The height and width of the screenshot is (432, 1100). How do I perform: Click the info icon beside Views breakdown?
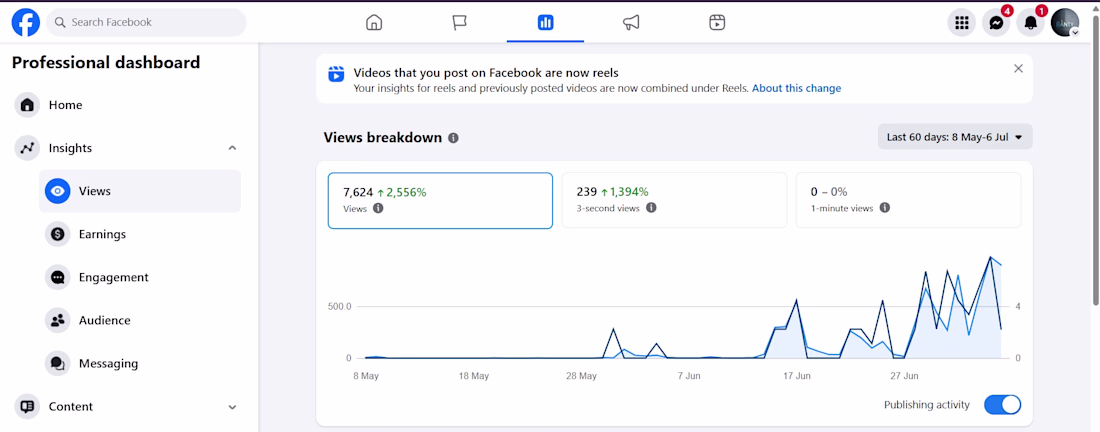point(453,138)
